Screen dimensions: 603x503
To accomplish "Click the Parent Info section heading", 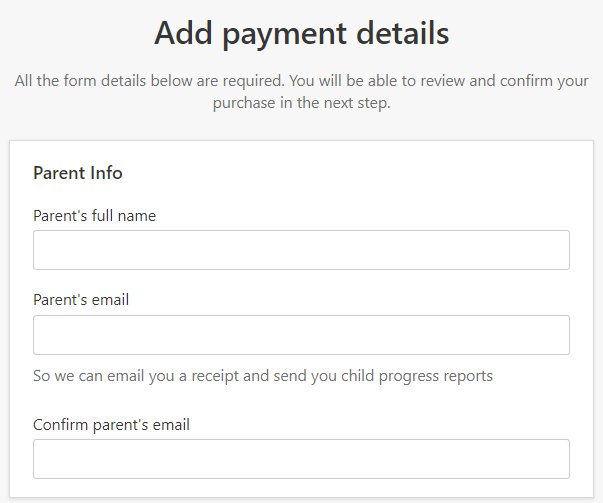I will (78, 173).
